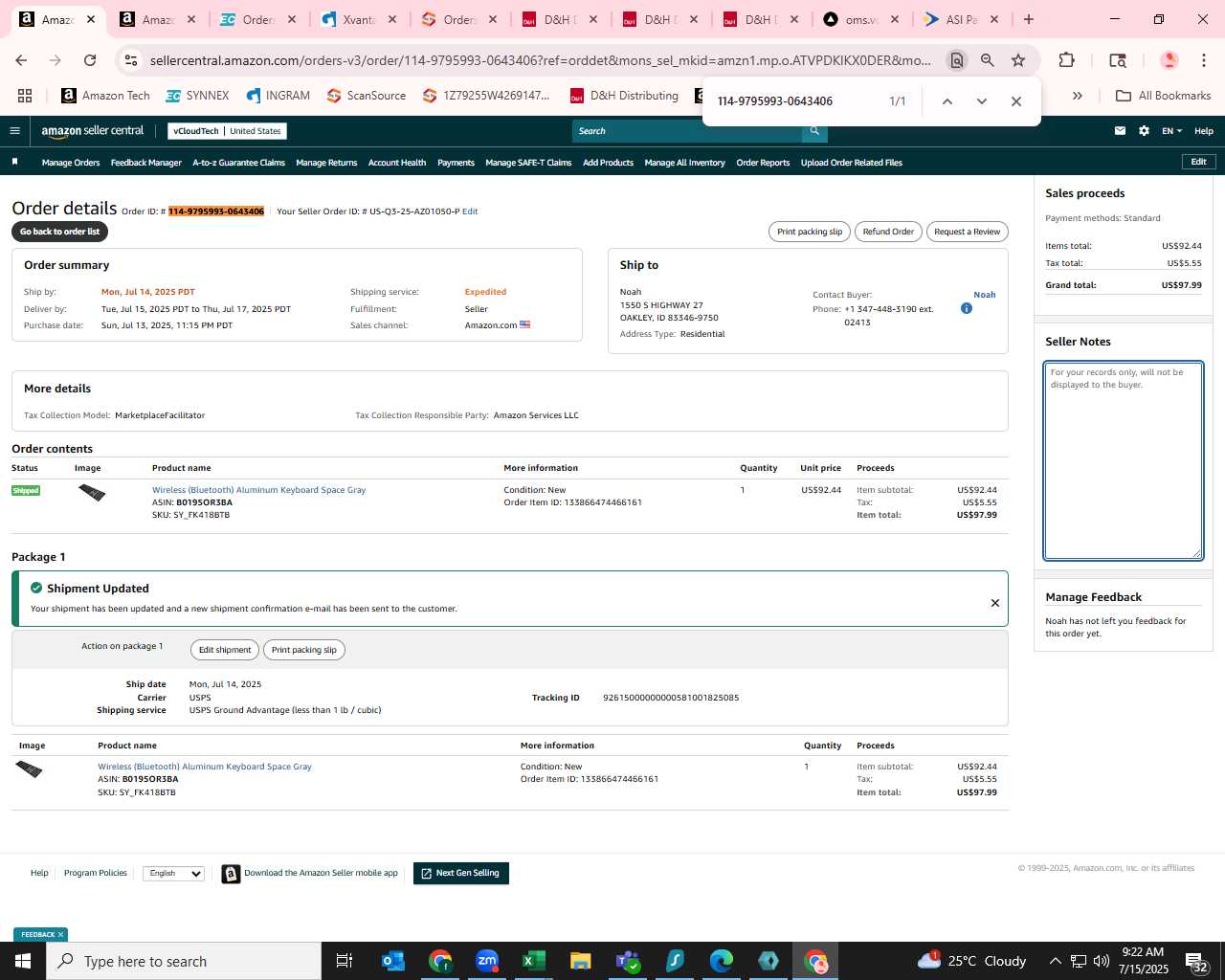Click the bookmark flag icon in the navigation bar

pyautogui.click(x=14, y=162)
